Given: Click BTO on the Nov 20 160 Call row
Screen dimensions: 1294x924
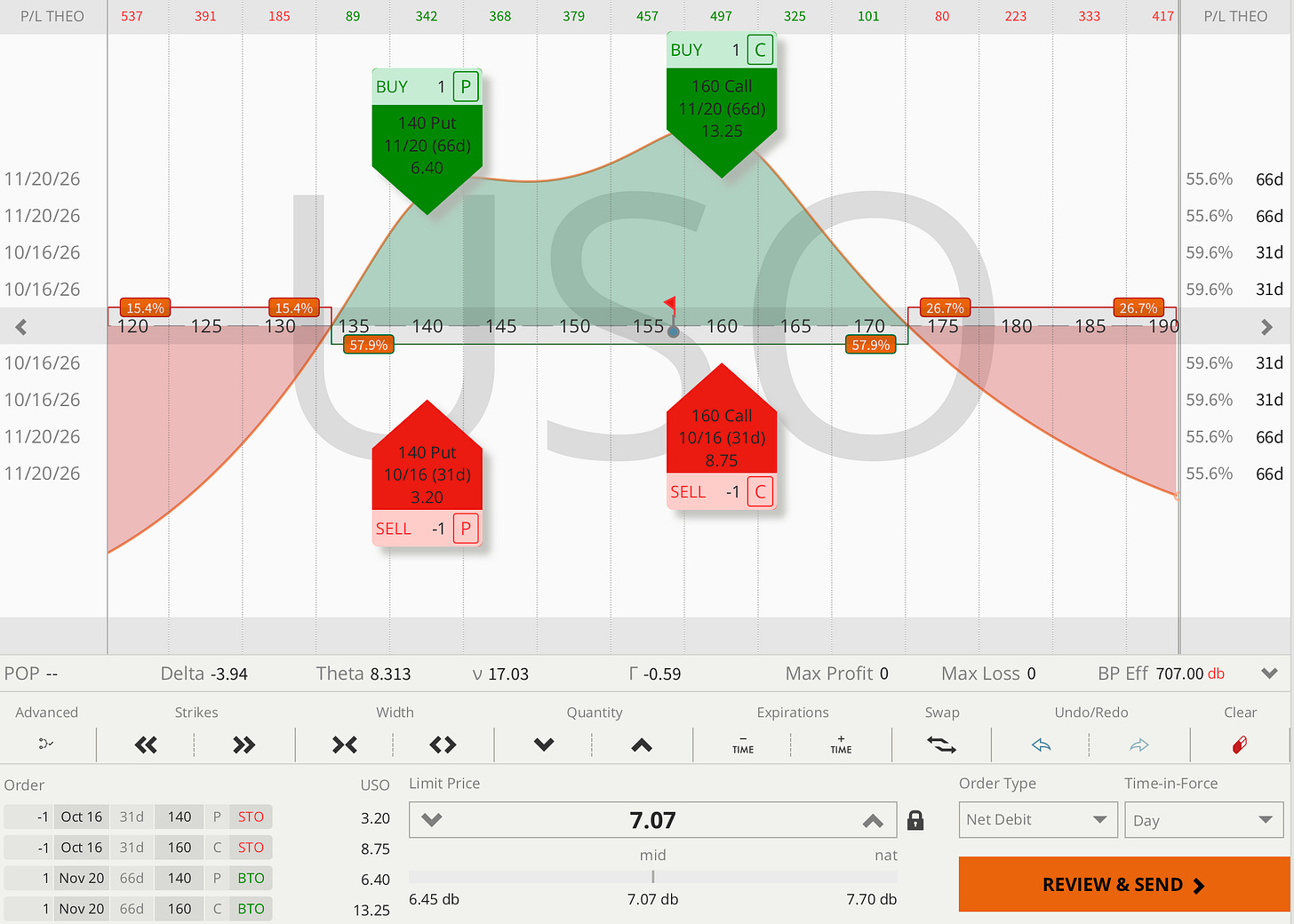Looking at the screenshot, I should (251, 909).
